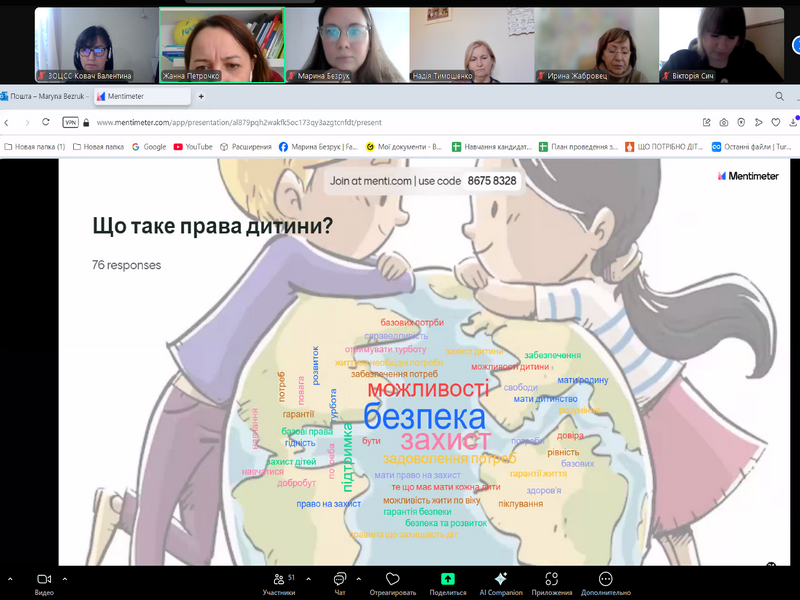Viewport: 800px width, 600px height.
Task: Switch to the Пошта – Maryna Bezruk tab
Action: point(45,96)
